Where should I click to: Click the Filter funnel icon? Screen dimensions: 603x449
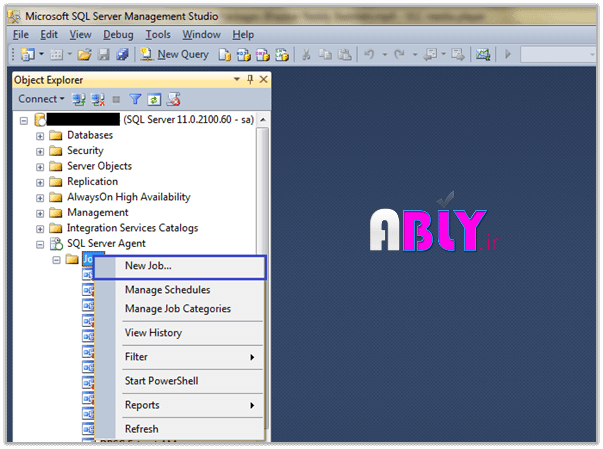[x=135, y=100]
